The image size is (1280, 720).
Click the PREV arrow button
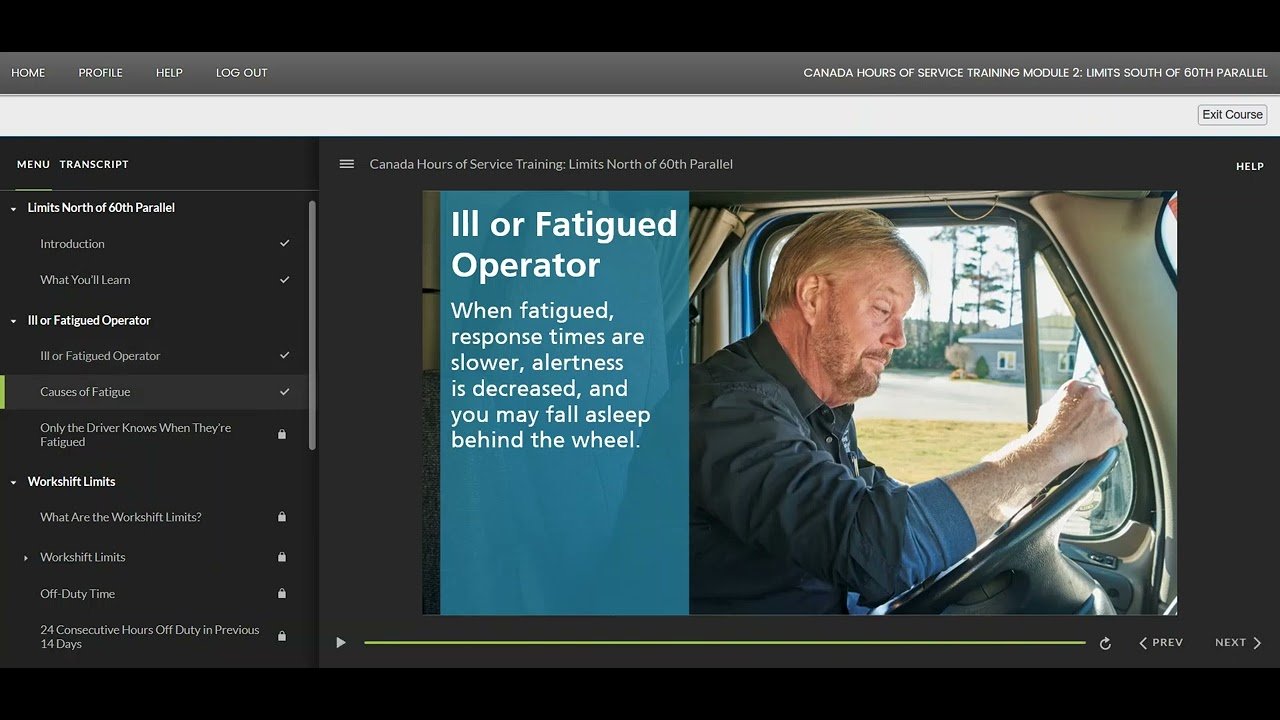coord(1161,643)
